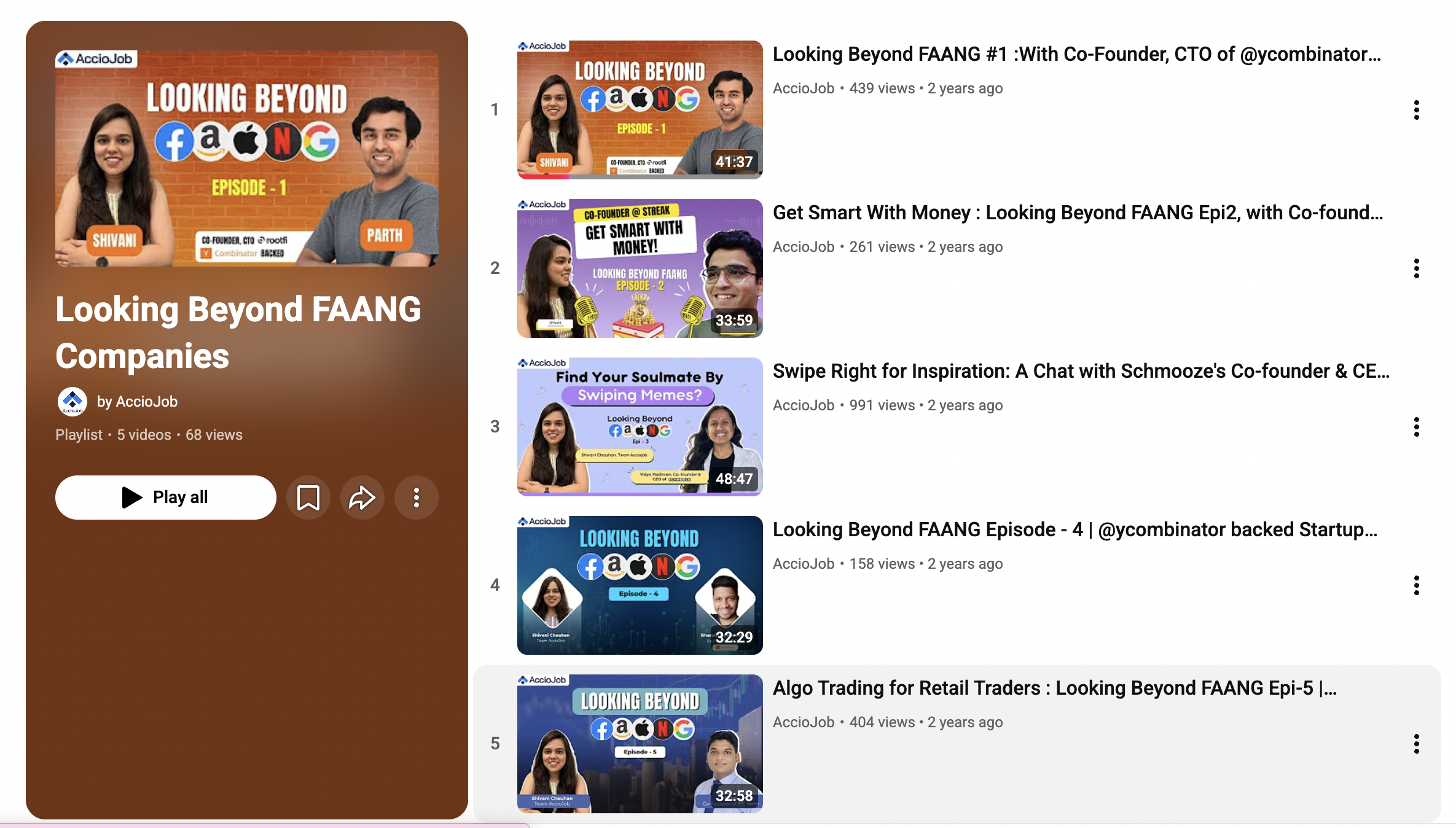Click the share arrow icon
This screenshot has height=828, width=1456.
point(362,498)
